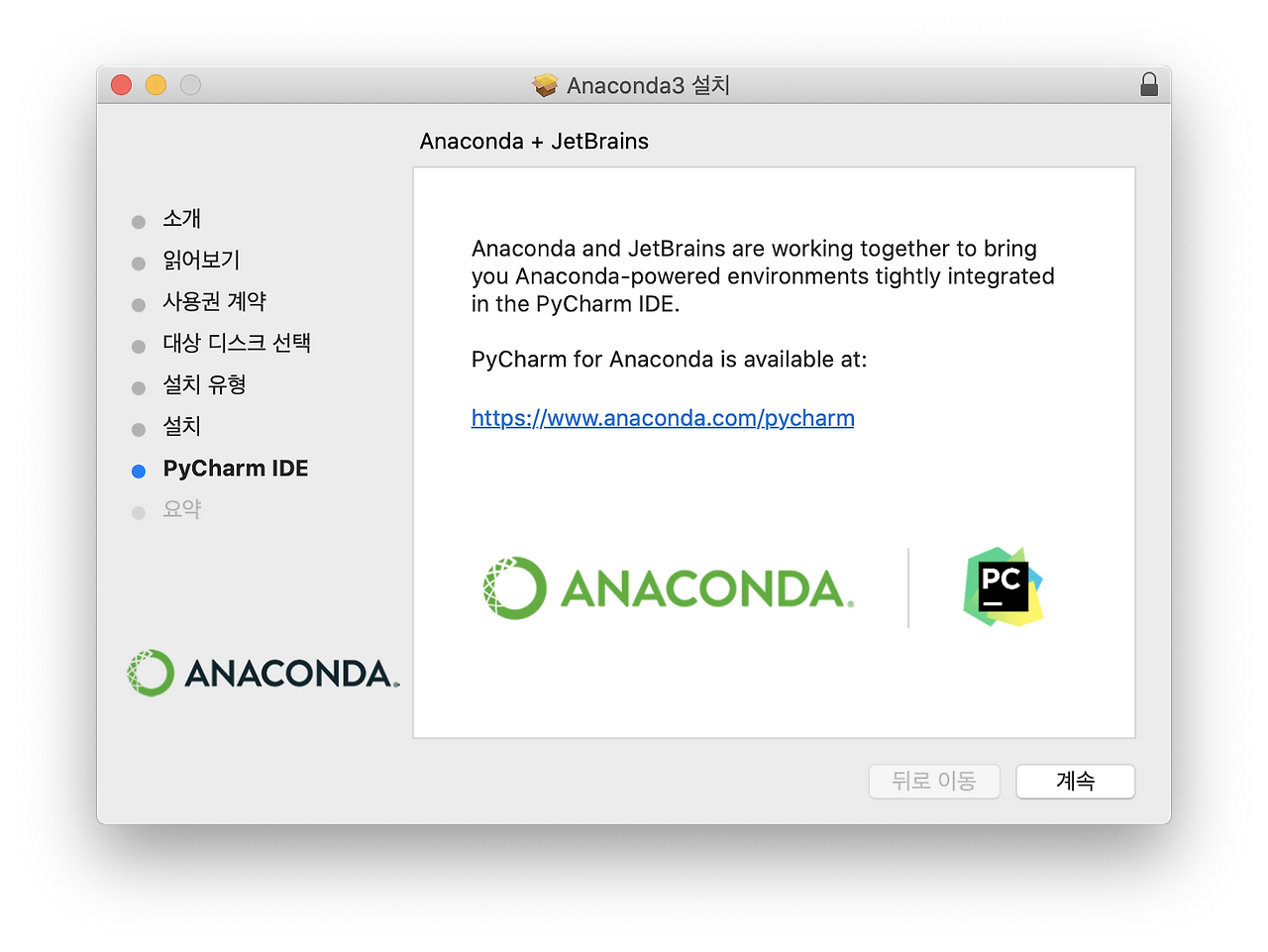Select the 설치 유형 step
The image size is (1268, 952).
[x=204, y=384]
